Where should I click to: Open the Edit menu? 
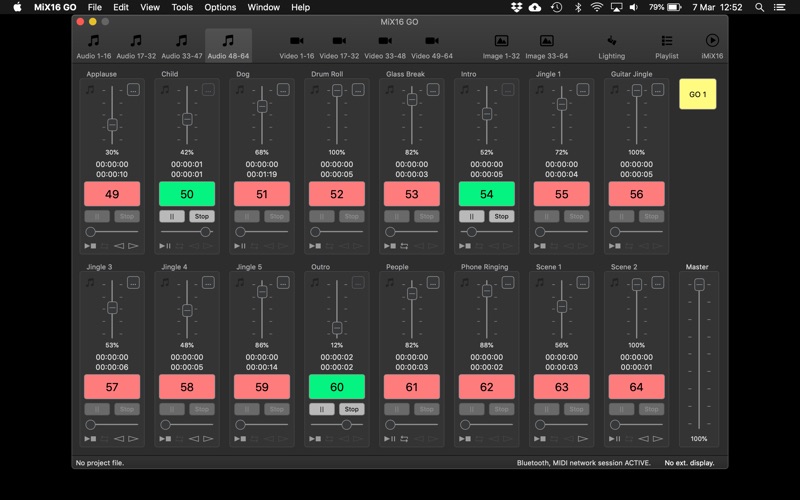pyautogui.click(x=121, y=7)
